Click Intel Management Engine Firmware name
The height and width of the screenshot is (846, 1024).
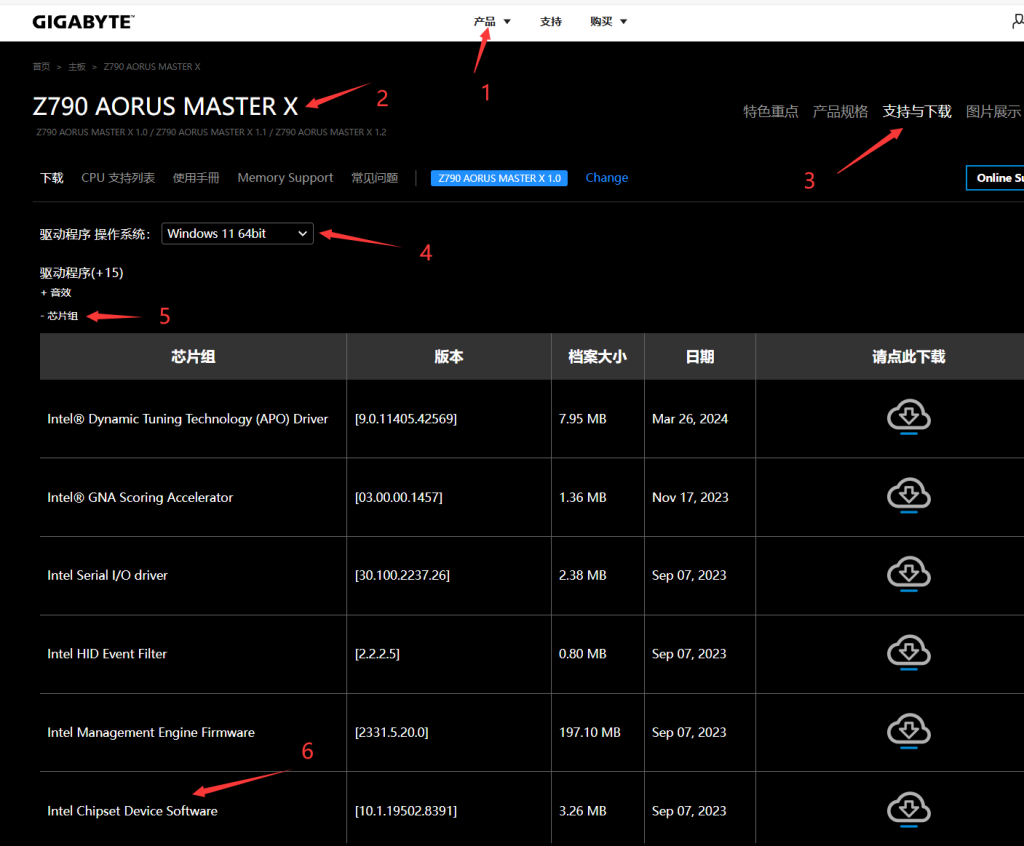(x=151, y=732)
